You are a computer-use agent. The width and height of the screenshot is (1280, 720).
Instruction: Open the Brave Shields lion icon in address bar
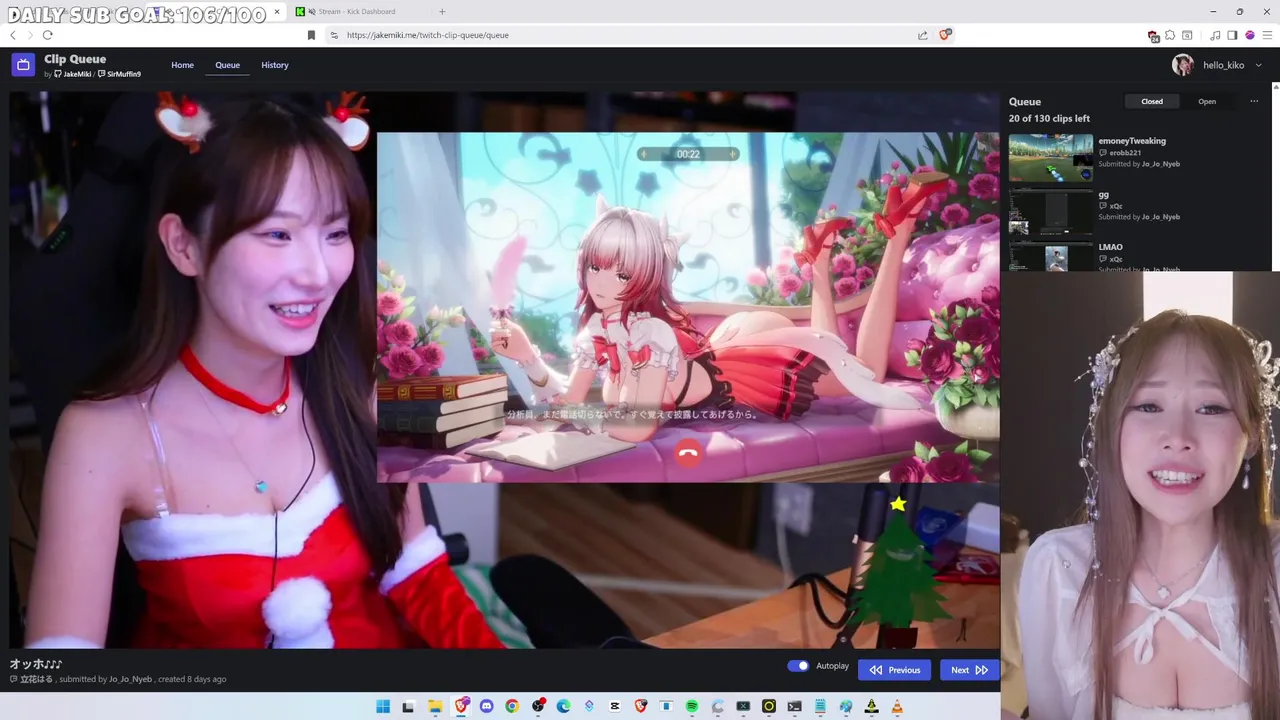click(945, 35)
